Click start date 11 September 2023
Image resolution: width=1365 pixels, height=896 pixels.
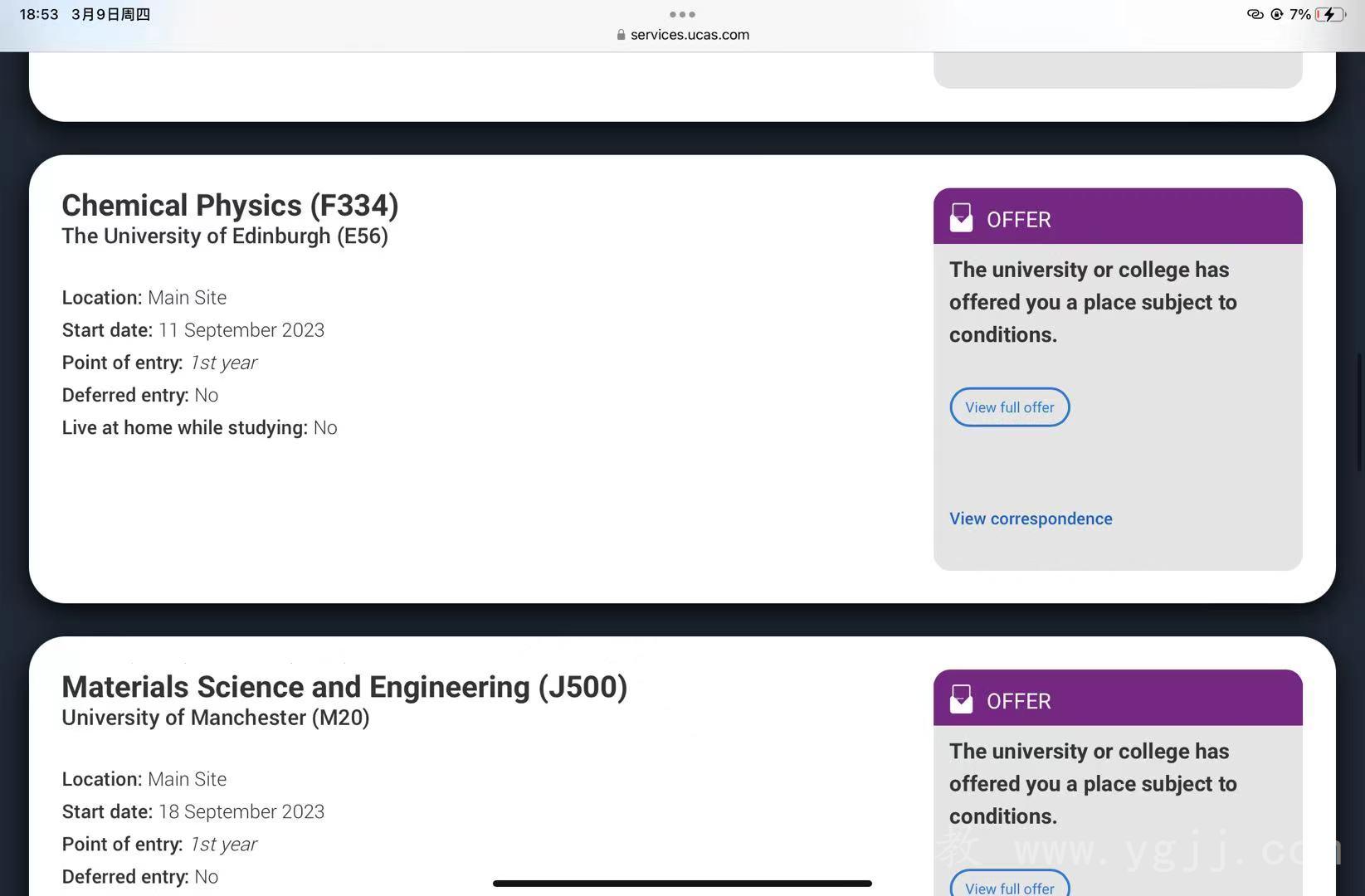(x=193, y=330)
